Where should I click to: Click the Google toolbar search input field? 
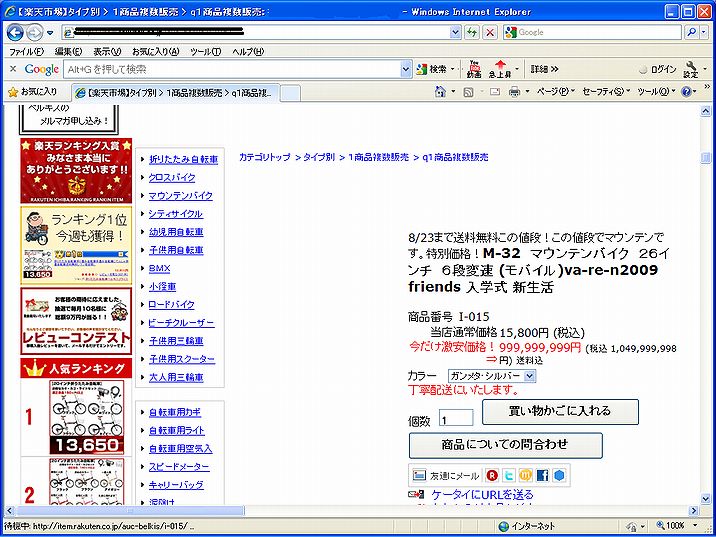(232, 69)
